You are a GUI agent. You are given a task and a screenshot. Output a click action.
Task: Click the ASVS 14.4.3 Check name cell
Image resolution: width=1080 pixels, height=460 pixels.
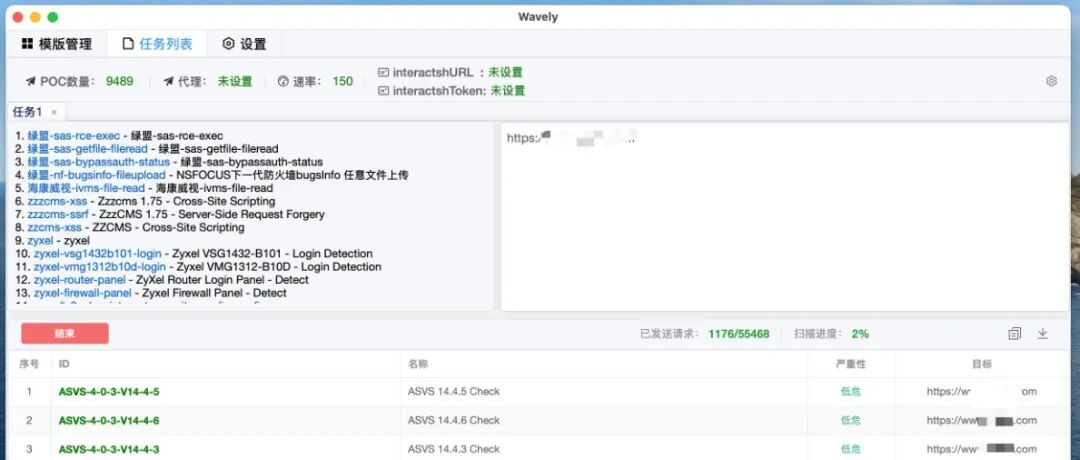click(x=453, y=449)
